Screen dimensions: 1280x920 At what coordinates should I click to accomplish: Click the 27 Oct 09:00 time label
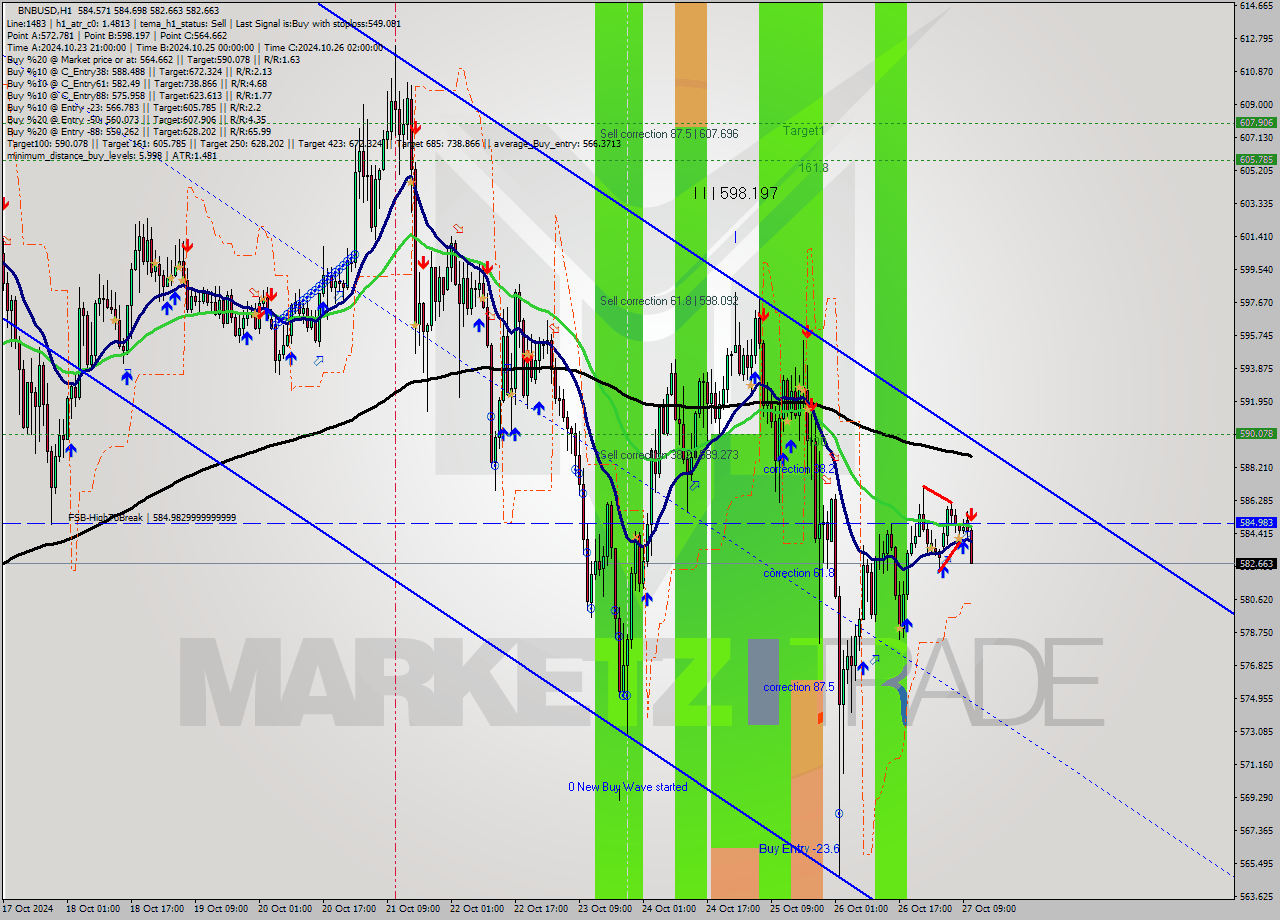[988, 909]
